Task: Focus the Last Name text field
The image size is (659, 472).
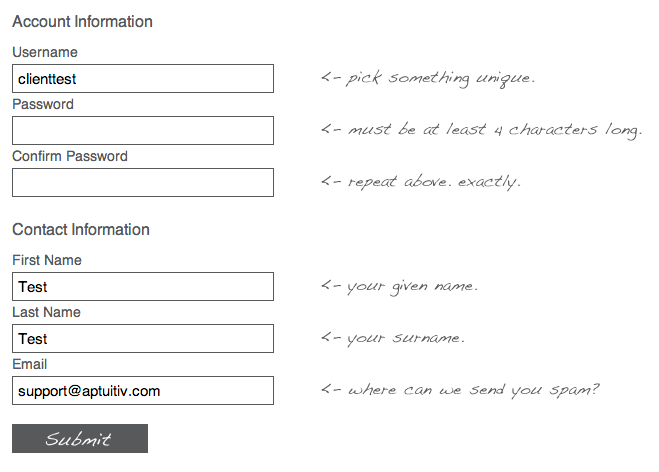Action: coord(143,338)
